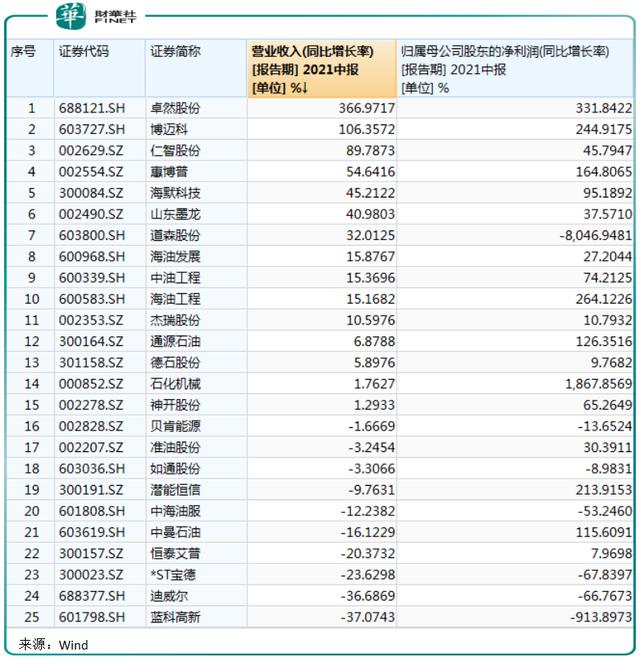Click net profit value 1,867.8569

pyautogui.click(x=598, y=384)
